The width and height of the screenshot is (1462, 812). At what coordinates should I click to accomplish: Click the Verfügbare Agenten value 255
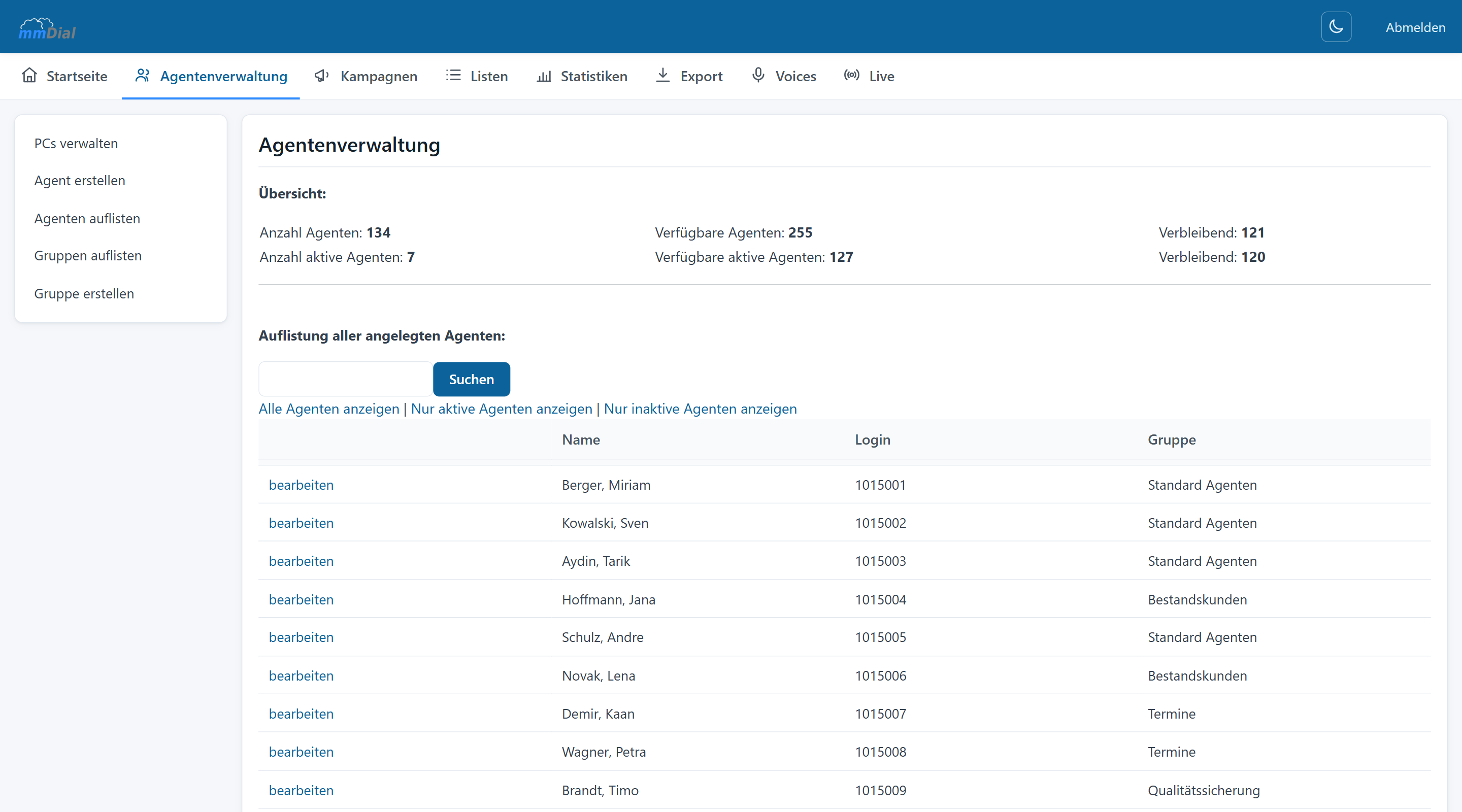[800, 232]
